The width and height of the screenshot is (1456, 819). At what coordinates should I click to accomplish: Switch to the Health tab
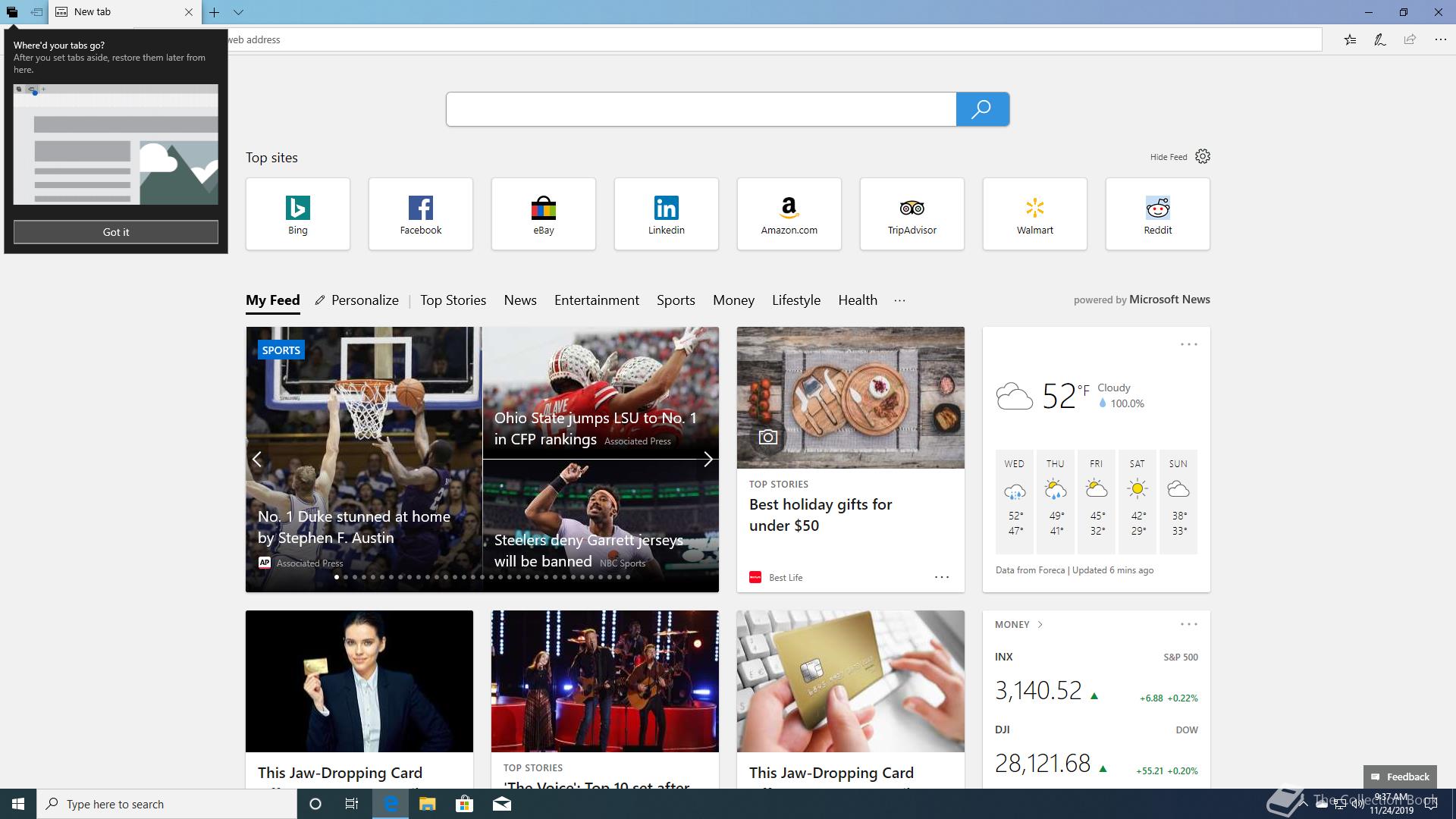pos(858,300)
